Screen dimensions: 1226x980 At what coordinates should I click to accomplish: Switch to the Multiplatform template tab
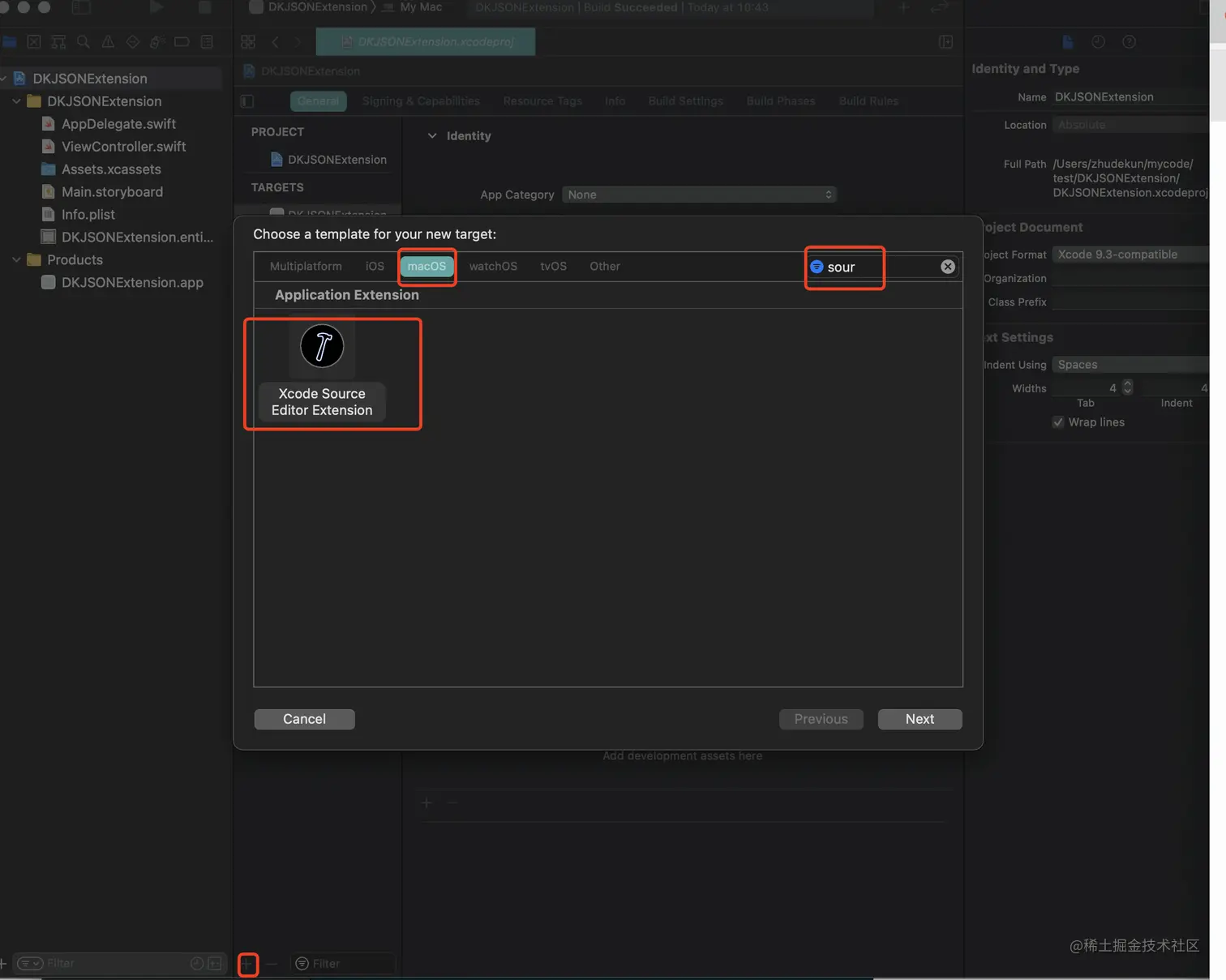[306, 266]
